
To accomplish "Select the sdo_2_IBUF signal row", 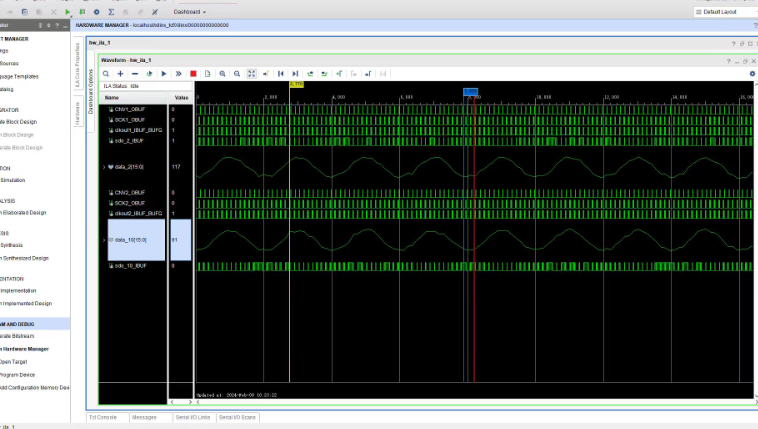I will 133,141.
